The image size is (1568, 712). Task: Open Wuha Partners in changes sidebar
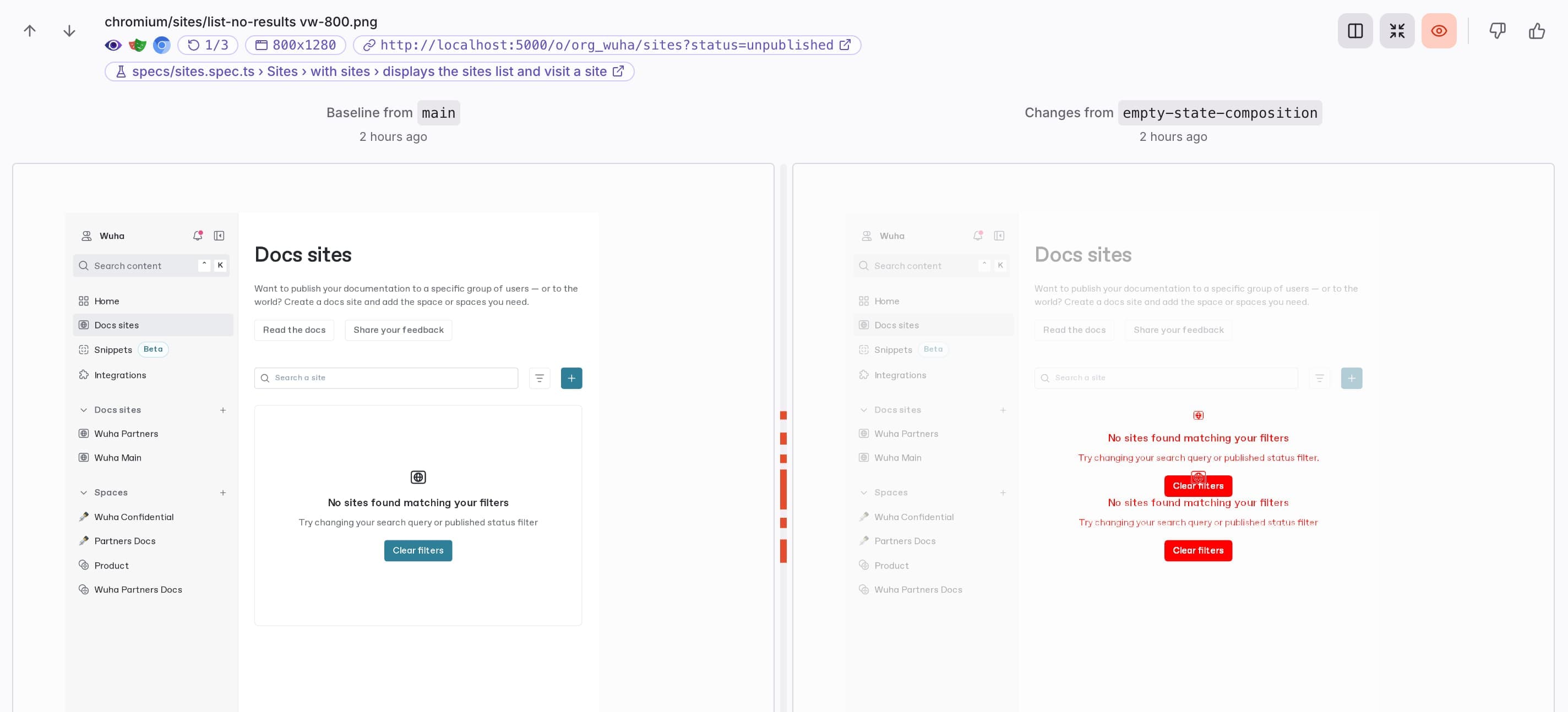coord(933,433)
